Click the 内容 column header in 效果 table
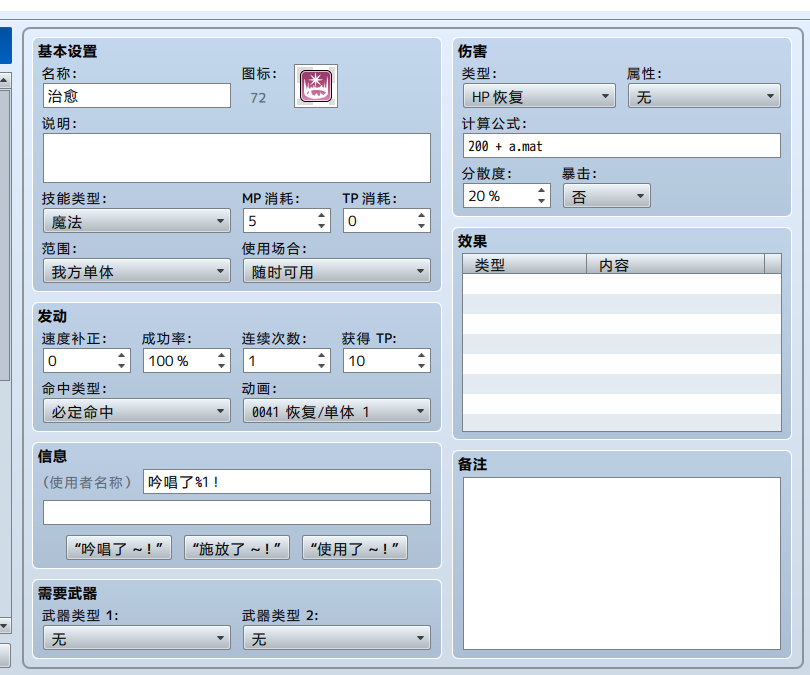810x675 pixels. pyautogui.click(x=675, y=264)
